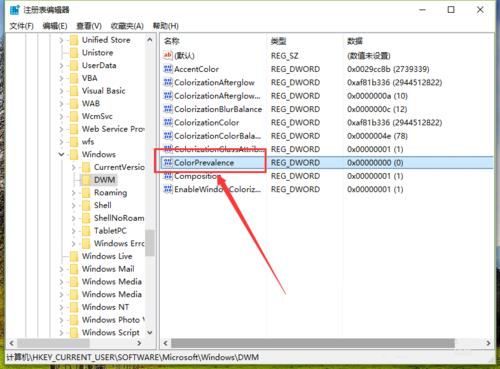Click the Windows Mail folder icon
The width and height of the screenshot is (500, 369).
(74, 269)
